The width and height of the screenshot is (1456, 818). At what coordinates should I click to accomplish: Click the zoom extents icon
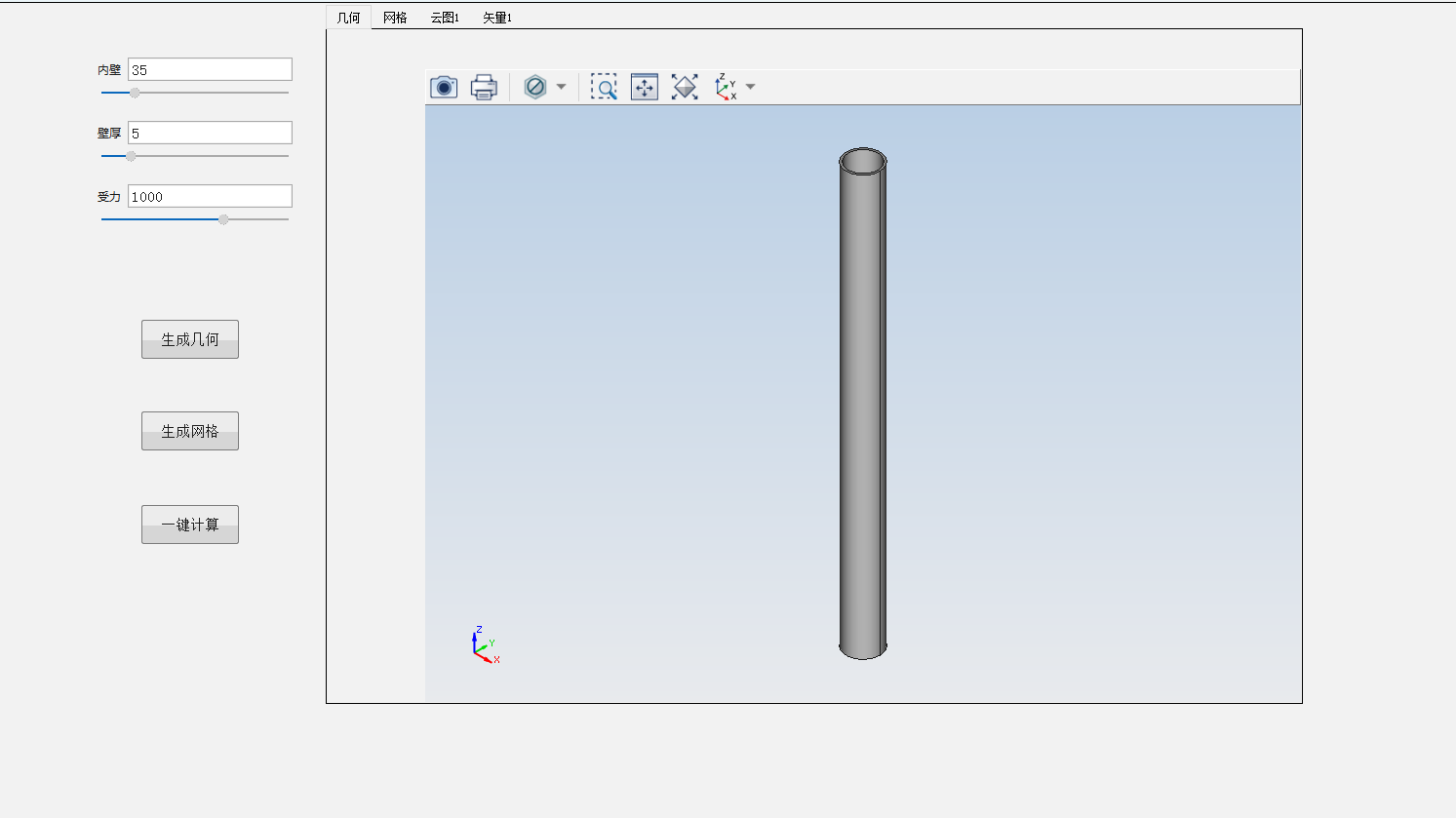point(685,87)
